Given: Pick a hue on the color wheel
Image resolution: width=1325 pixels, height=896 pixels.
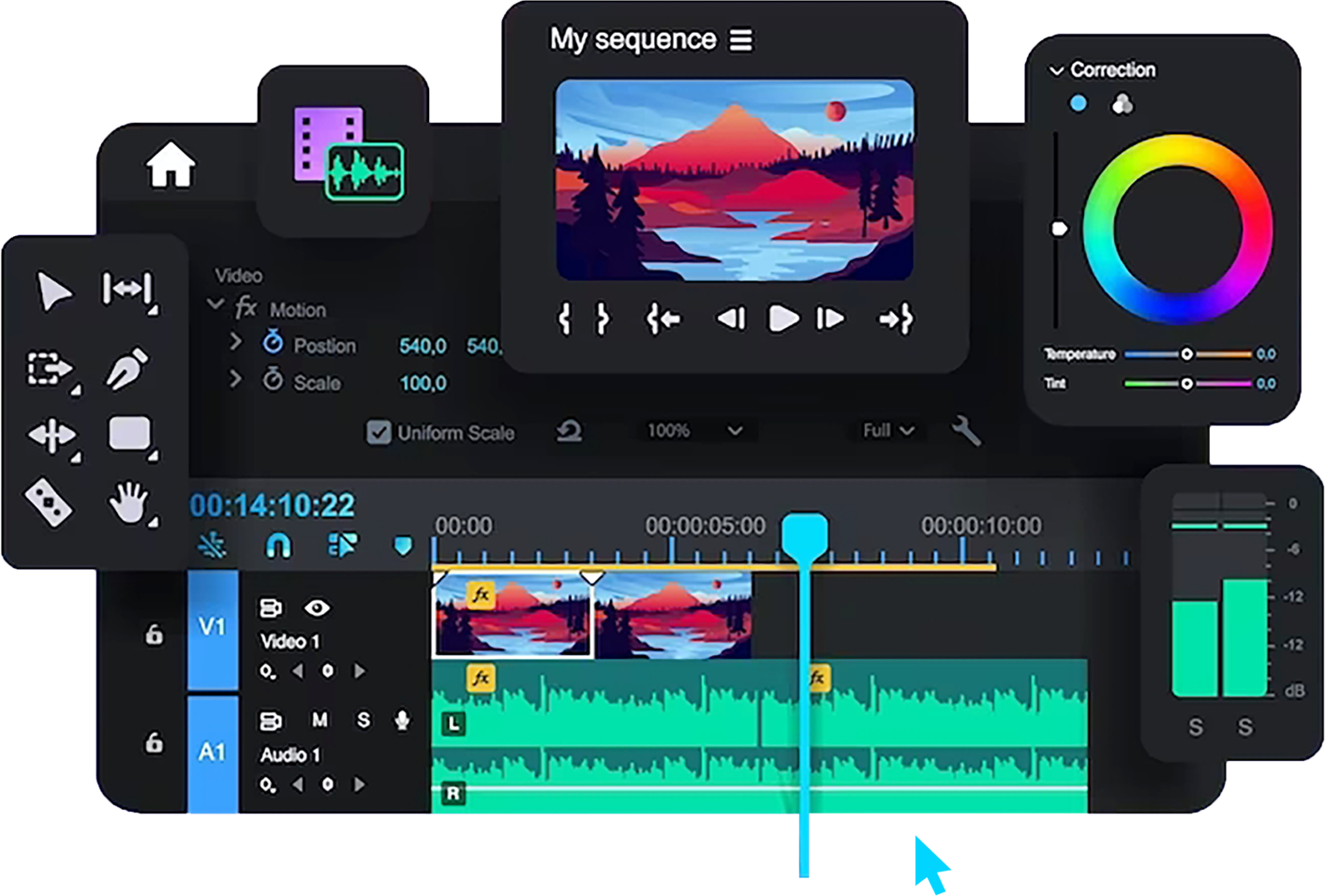Looking at the screenshot, I should pyautogui.click(x=1177, y=230).
